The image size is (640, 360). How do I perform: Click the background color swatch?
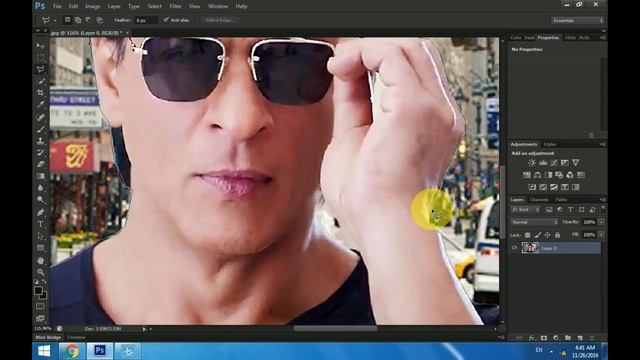coord(43,296)
